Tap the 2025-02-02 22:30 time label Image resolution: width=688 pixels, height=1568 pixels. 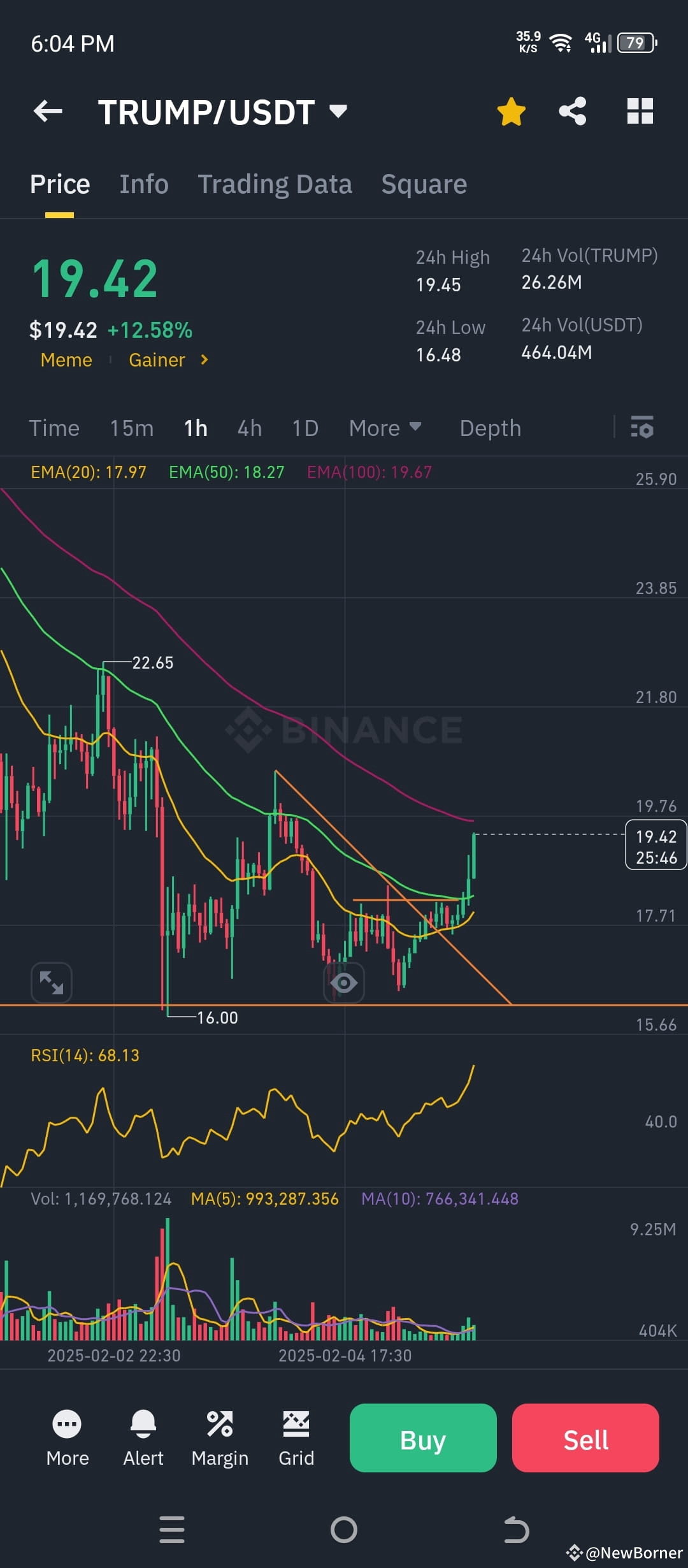(114, 1356)
